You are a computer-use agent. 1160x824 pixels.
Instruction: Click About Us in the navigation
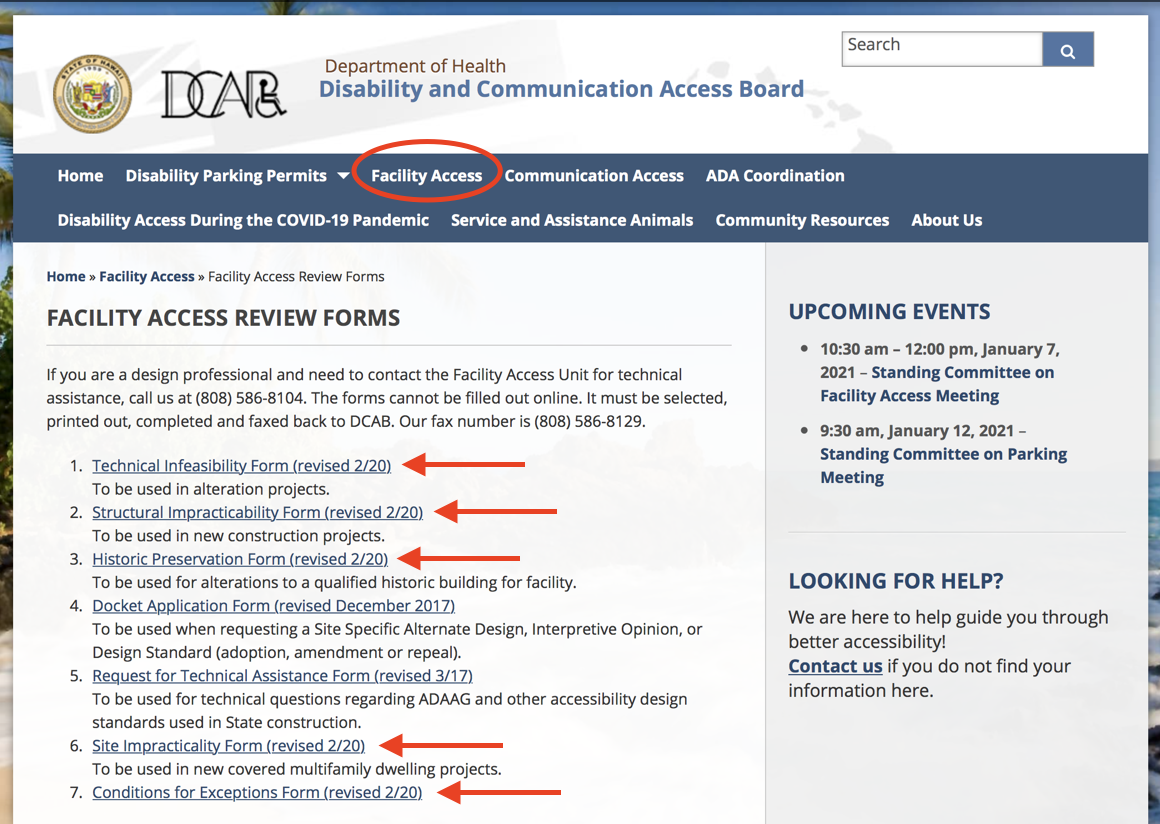pos(946,220)
